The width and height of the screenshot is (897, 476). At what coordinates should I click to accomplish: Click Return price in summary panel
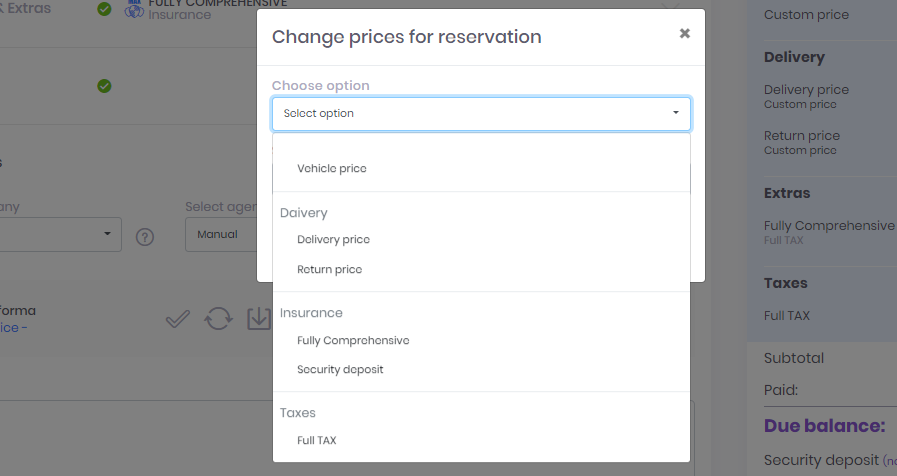tap(802, 136)
